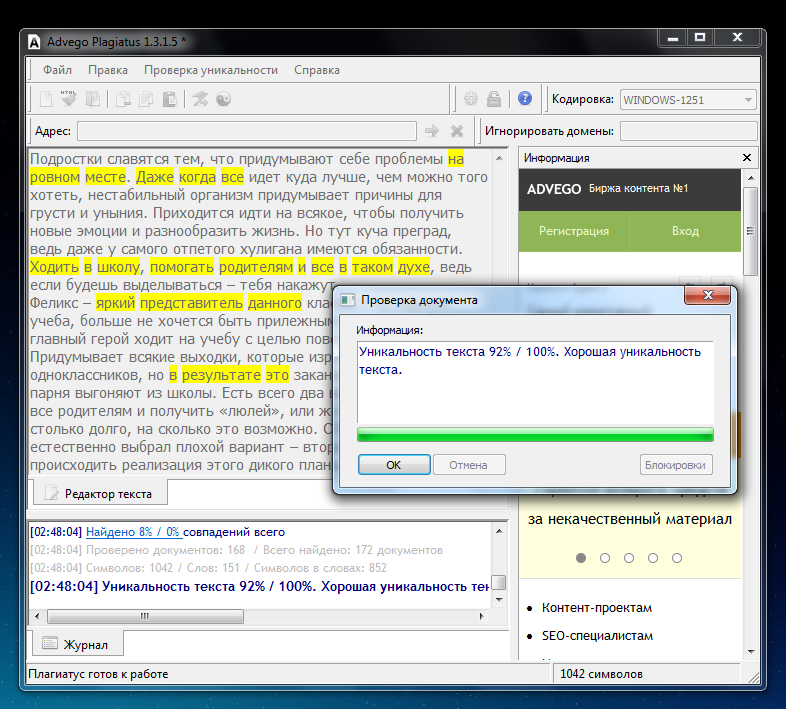Click the info panel scroll up arrow
This screenshot has height=709, width=786.
point(750,178)
